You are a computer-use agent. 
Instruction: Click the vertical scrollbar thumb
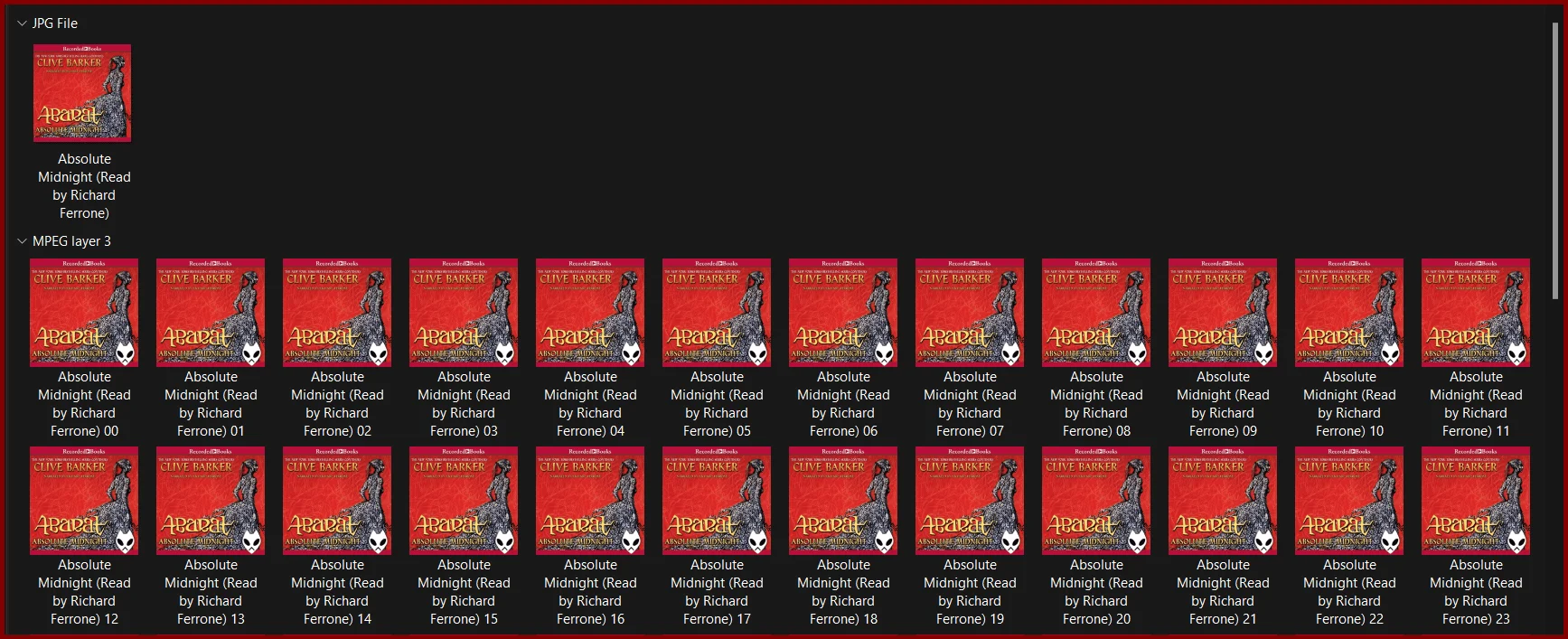[x=1555, y=161]
